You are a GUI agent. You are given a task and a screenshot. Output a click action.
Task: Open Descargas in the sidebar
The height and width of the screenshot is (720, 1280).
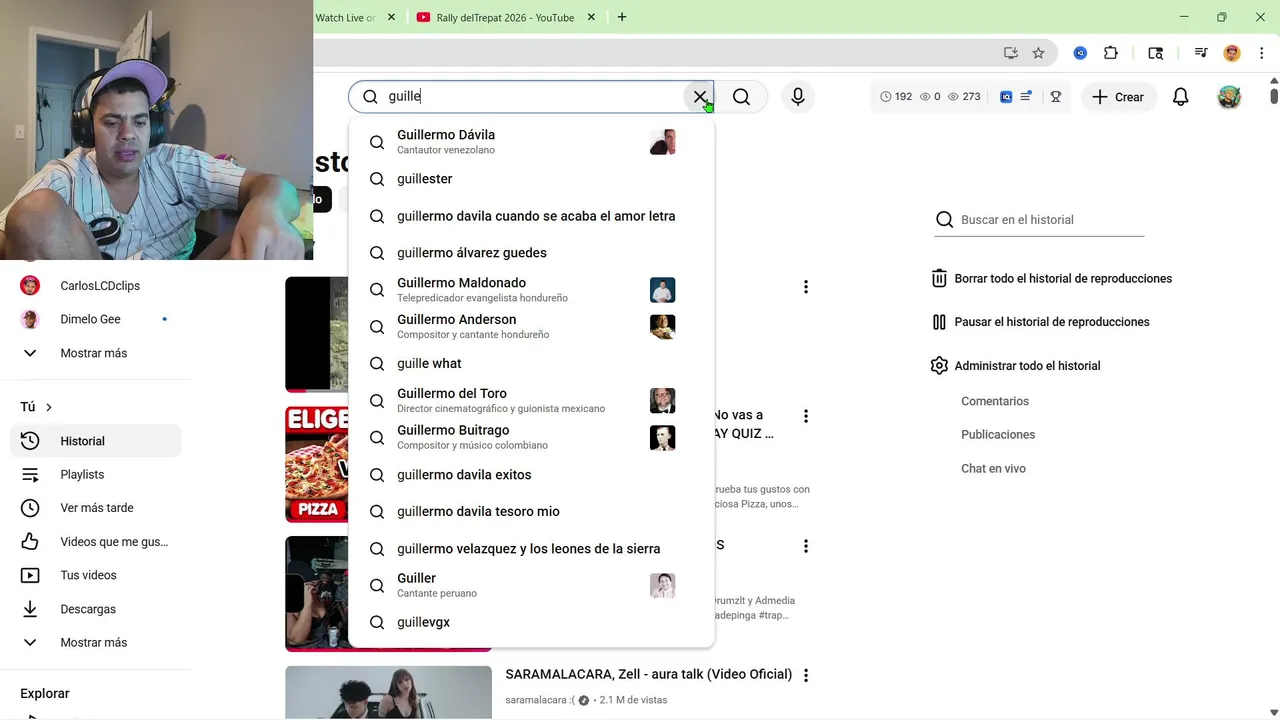click(96, 609)
